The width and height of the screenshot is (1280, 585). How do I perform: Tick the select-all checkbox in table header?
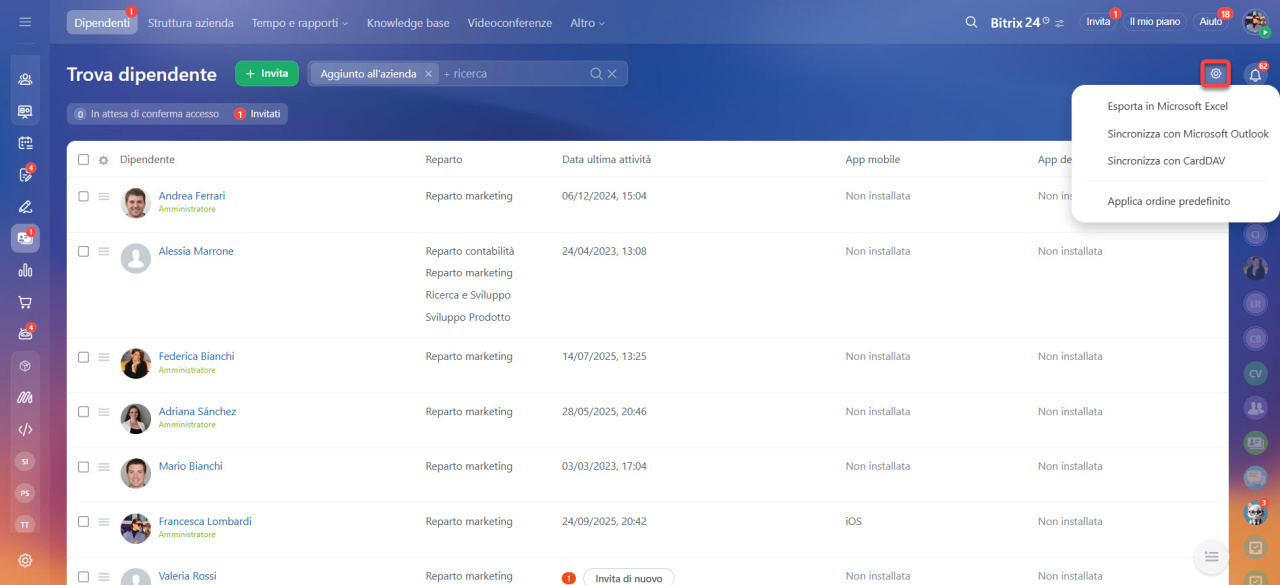[x=84, y=160]
